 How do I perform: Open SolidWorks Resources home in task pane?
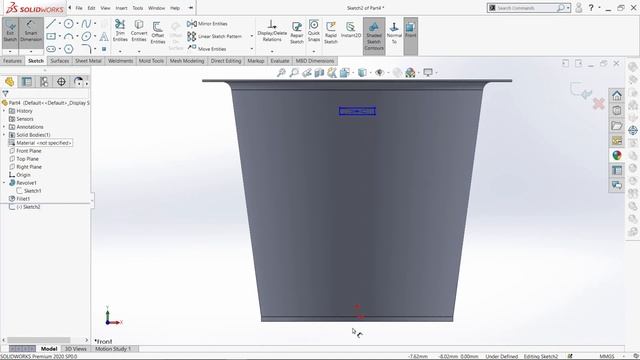click(x=617, y=96)
